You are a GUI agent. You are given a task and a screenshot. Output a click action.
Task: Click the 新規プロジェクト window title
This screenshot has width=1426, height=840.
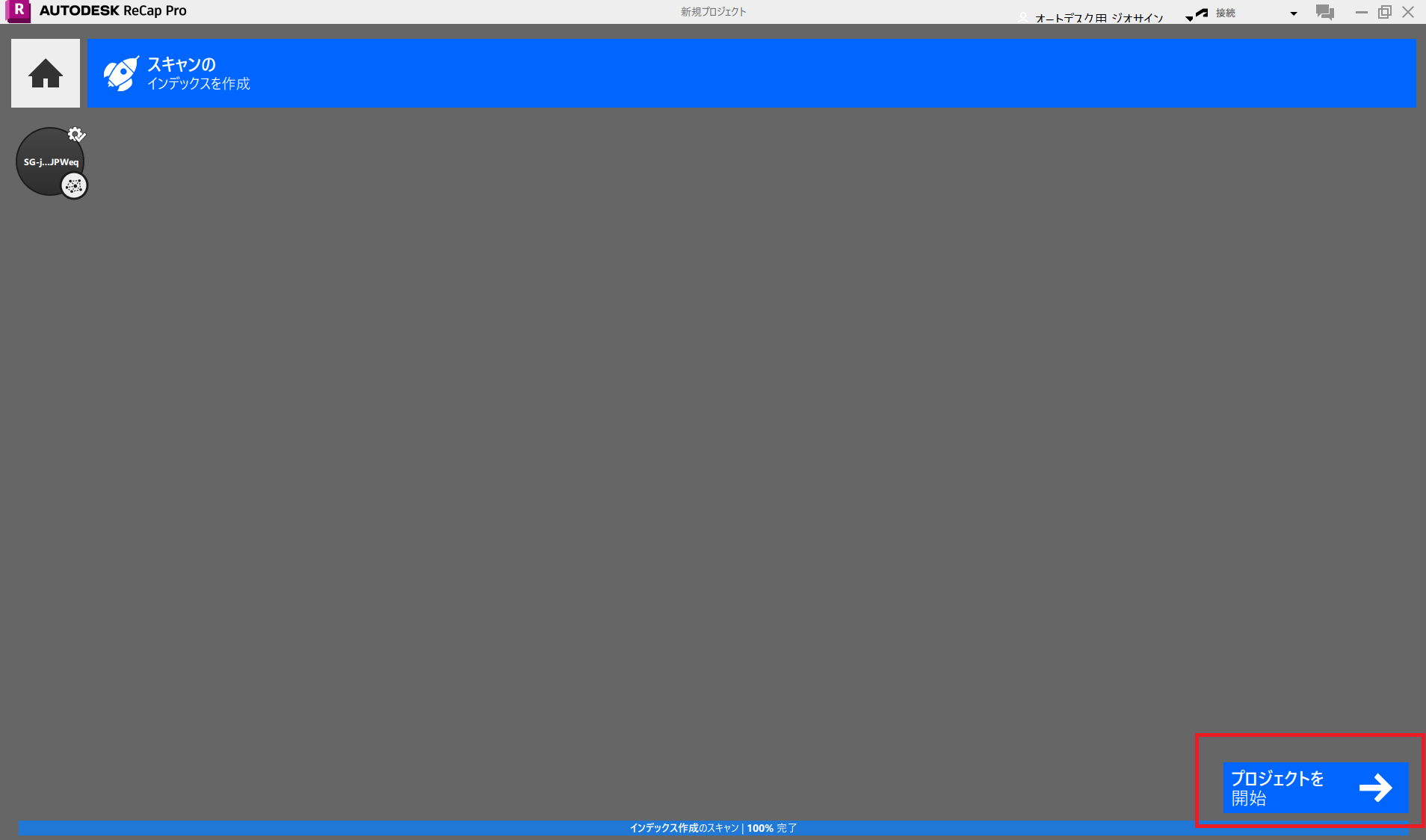(x=713, y=11)
